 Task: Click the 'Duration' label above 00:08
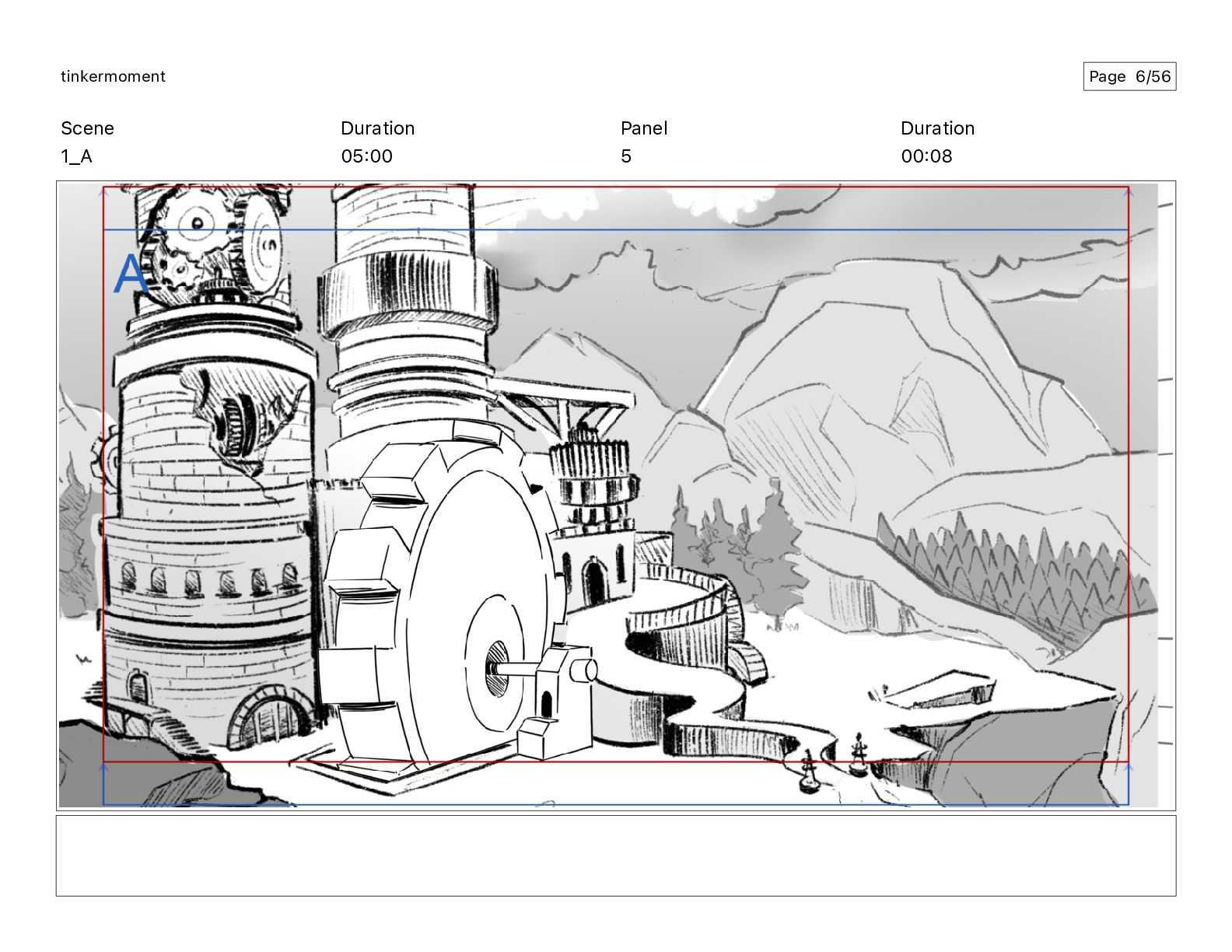(x=937, y=128)
